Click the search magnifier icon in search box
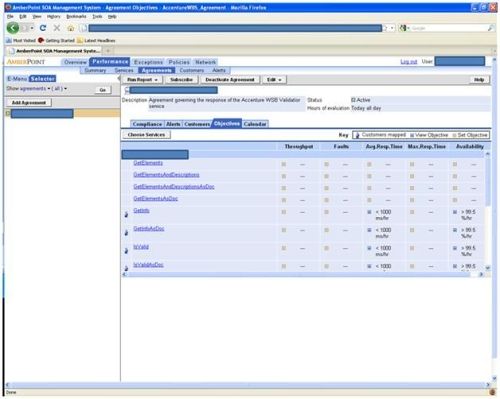Screen dimensions: 500x399 490,28
